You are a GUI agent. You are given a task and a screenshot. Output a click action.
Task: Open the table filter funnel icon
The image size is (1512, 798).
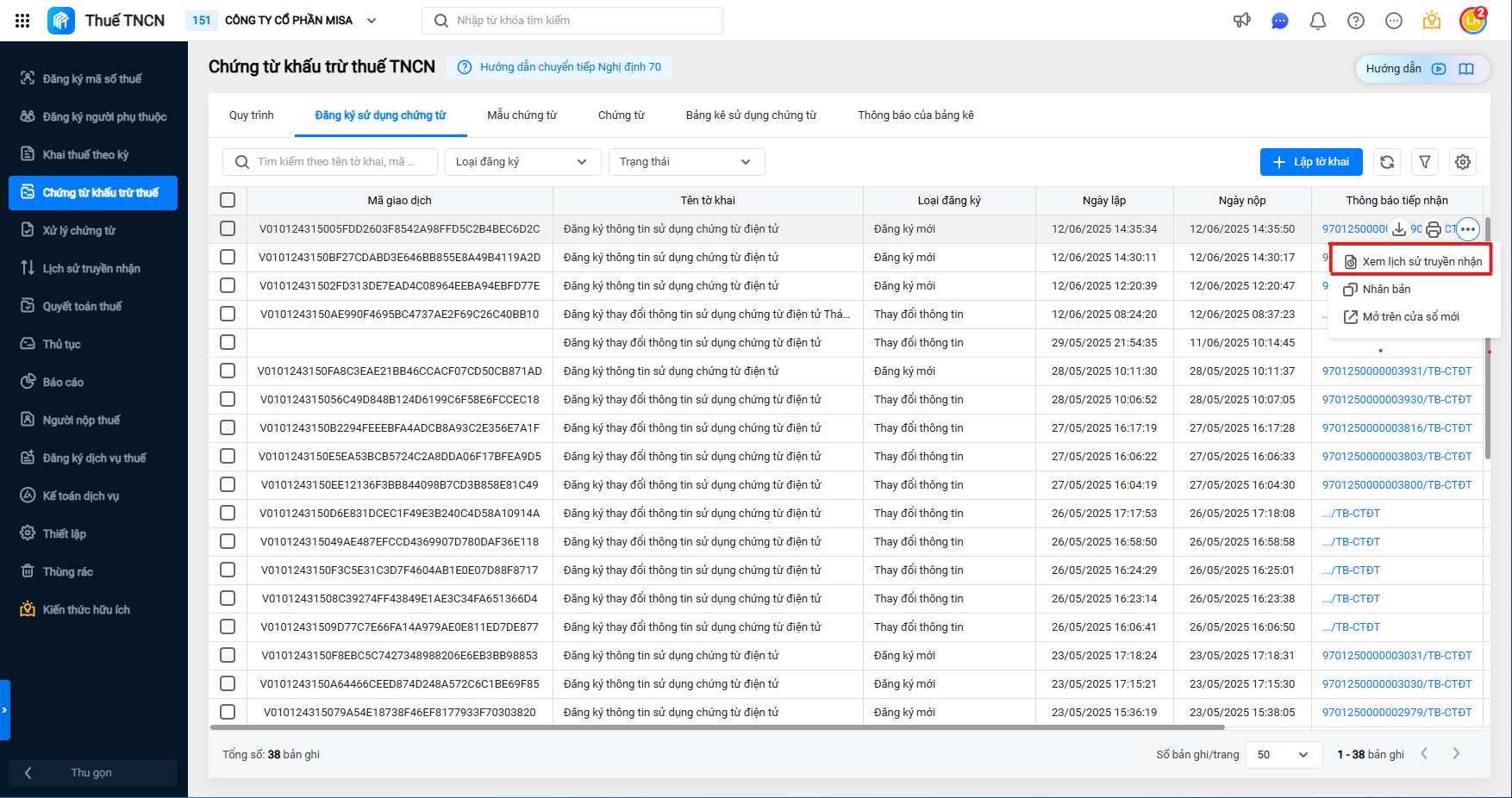pos(1425,162)
